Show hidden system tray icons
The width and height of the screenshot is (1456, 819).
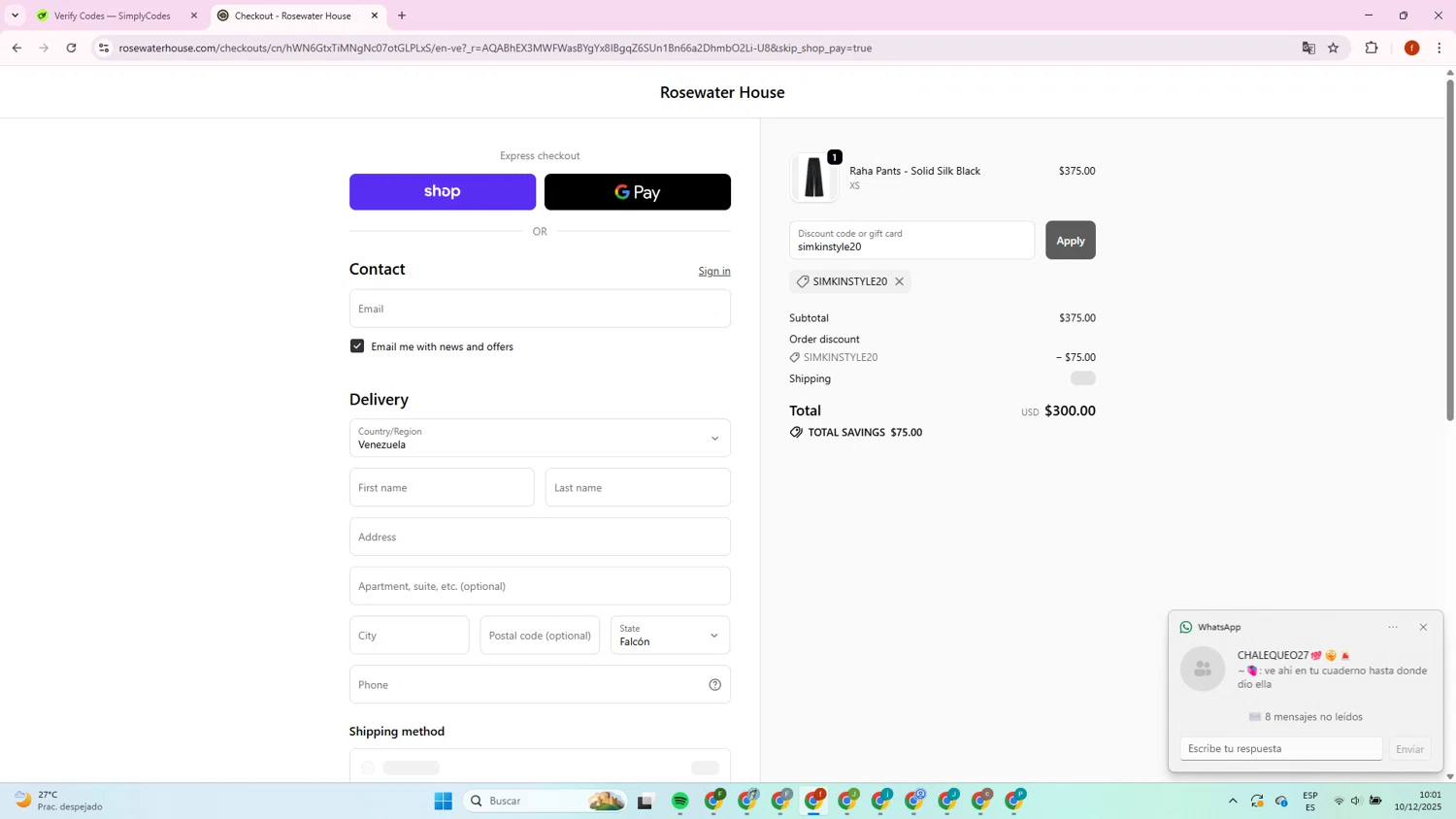1233,801
